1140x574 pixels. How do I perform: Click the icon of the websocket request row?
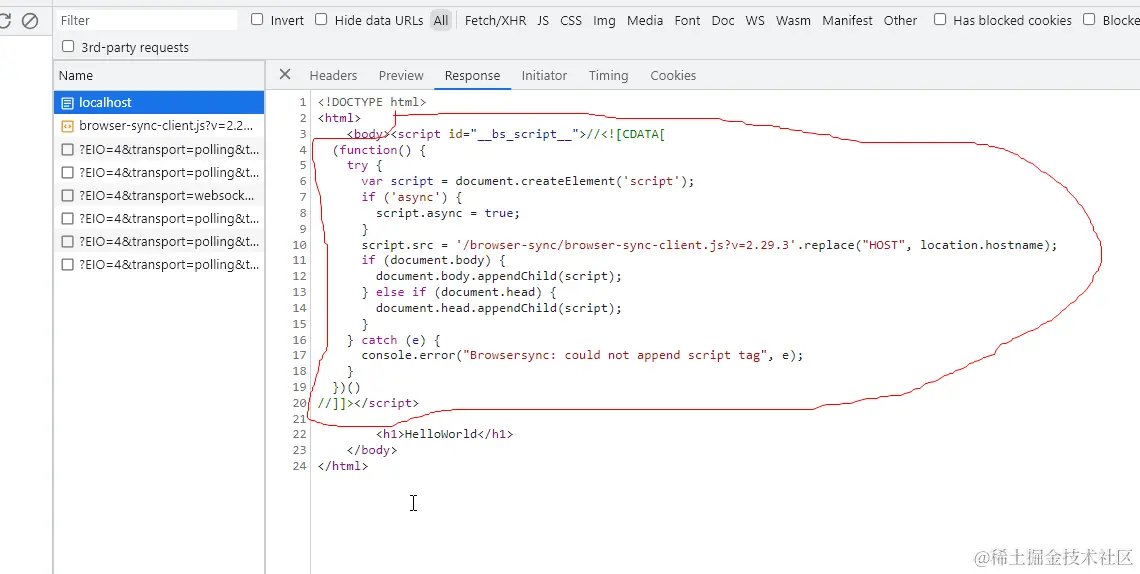pos(68,195)
